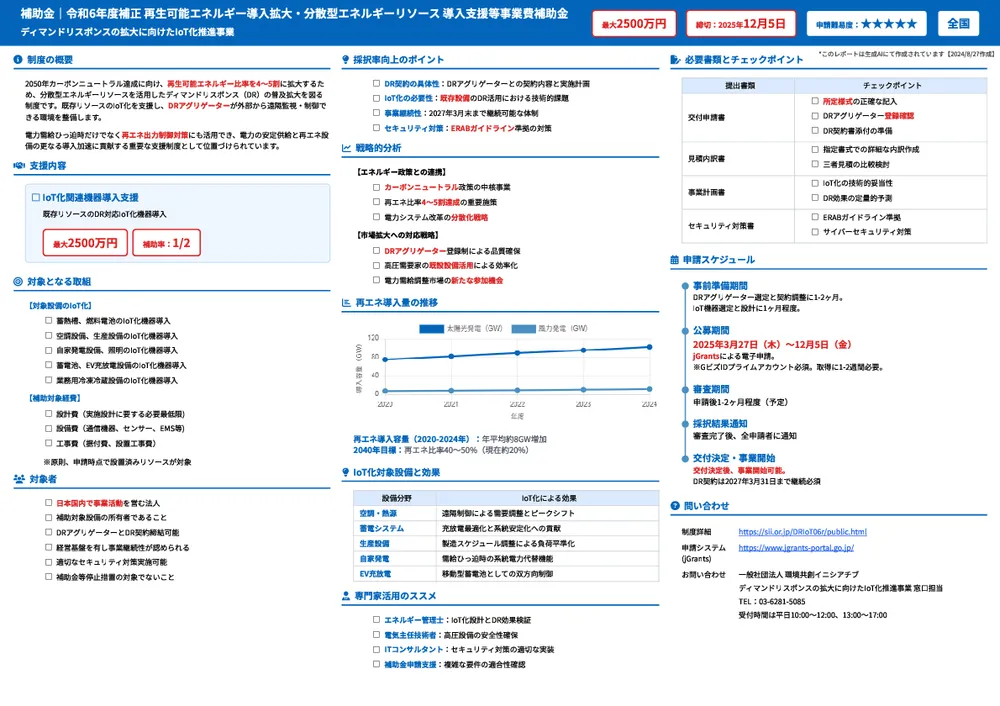This screenshot has height=706, width=1000.
Task: Click the target icon beside 対象となる取組
Action: tap(18, 281)
